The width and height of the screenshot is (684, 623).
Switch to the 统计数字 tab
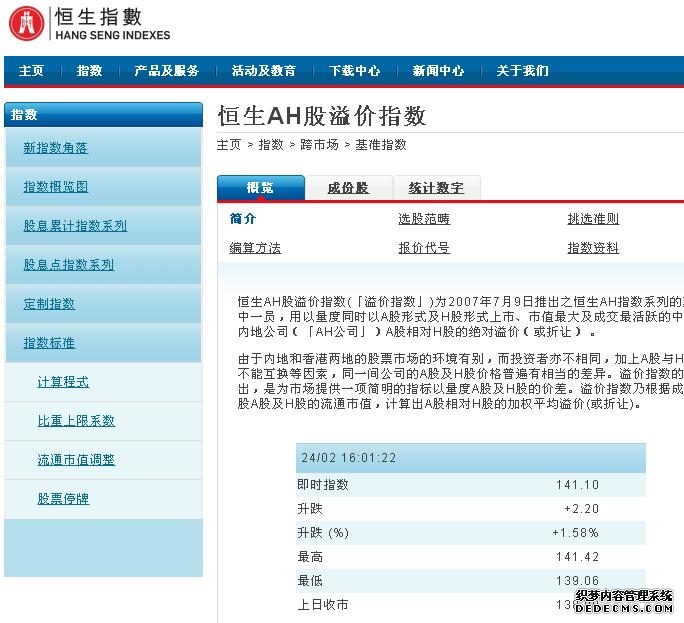point(436,188)
